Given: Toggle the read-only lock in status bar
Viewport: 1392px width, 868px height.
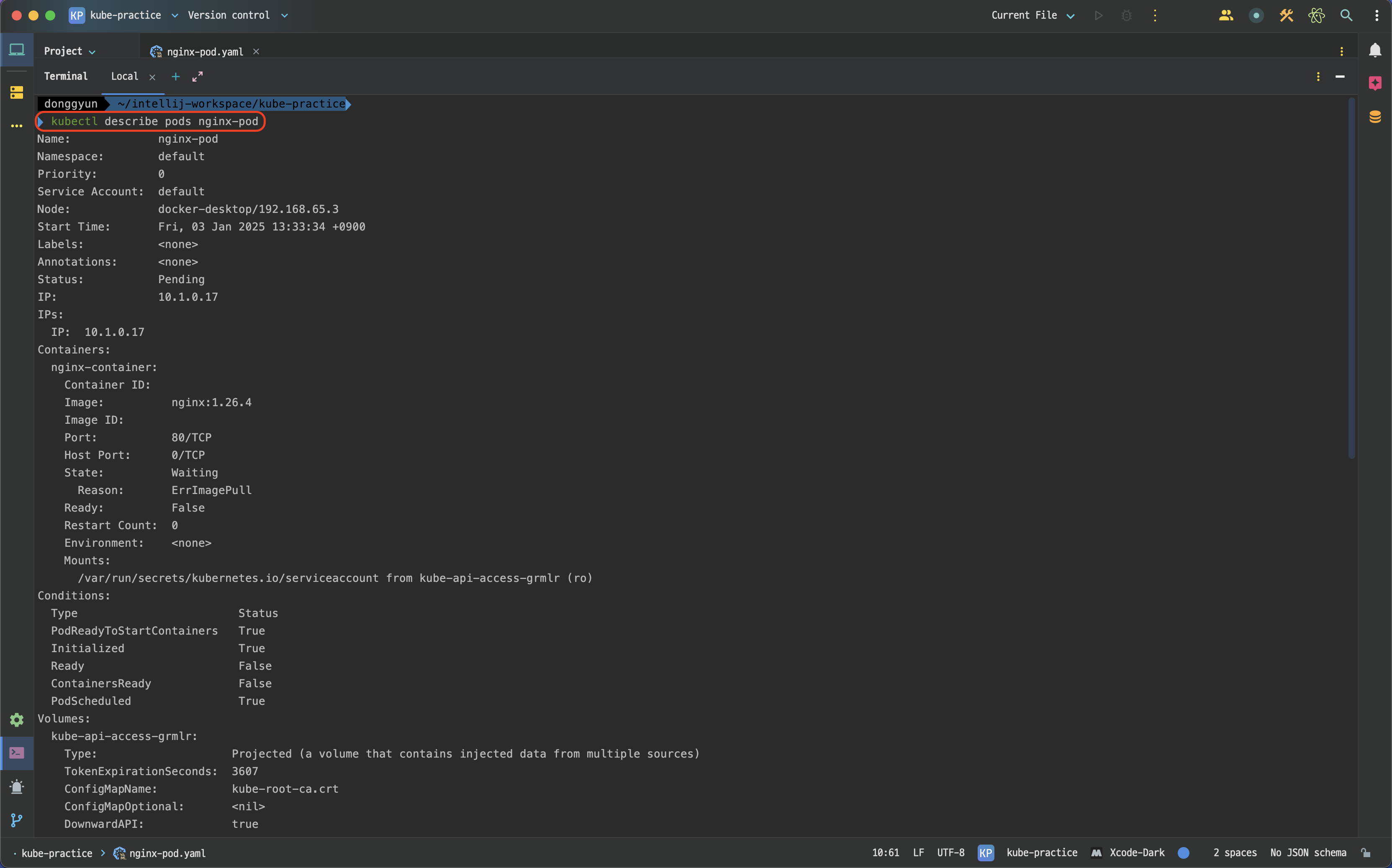Looking at the screenshot, I should tap(1366, 853).
